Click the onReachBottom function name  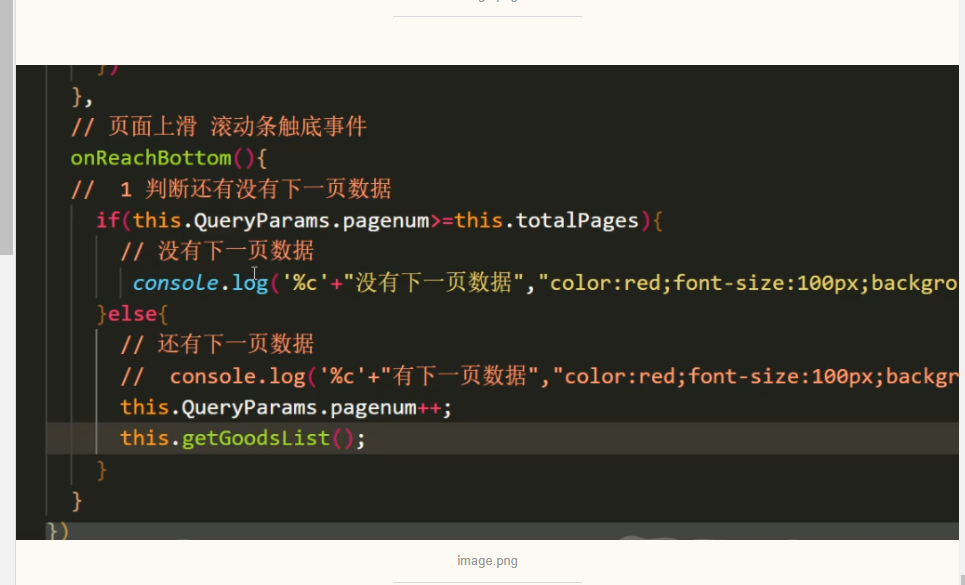click(x=151, y=158)
